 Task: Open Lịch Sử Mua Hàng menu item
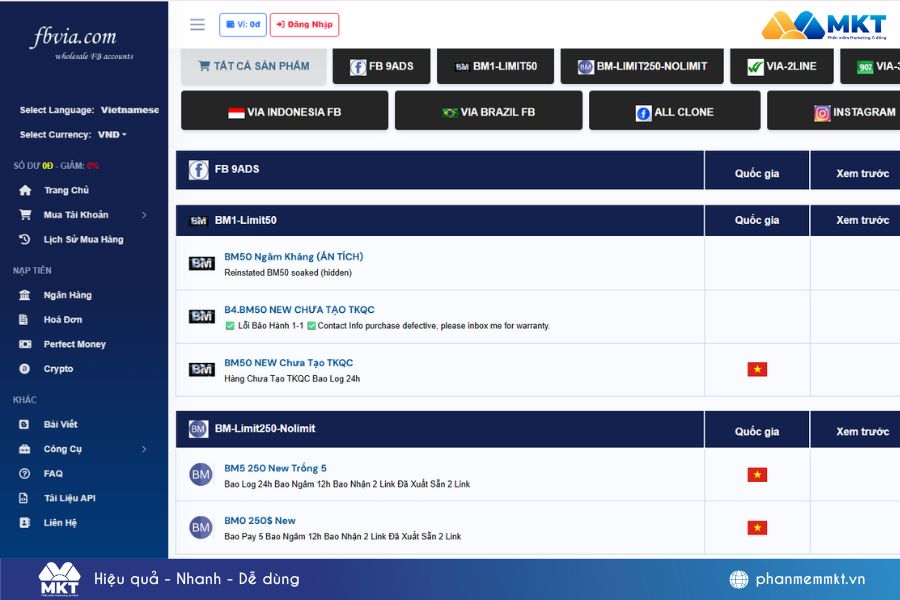click(84, 239)
